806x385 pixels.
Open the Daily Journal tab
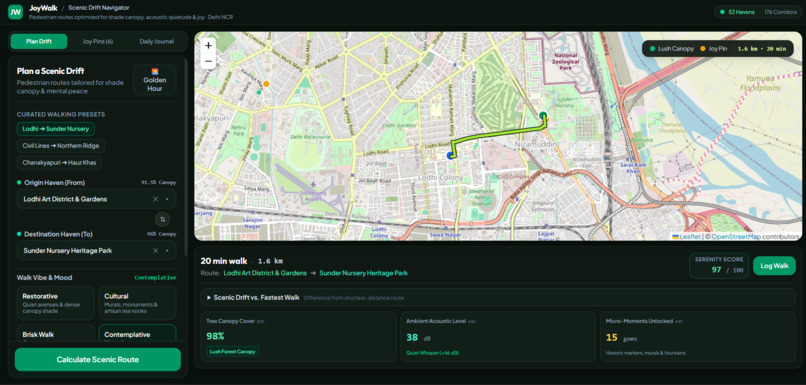[x=156, y=42]
